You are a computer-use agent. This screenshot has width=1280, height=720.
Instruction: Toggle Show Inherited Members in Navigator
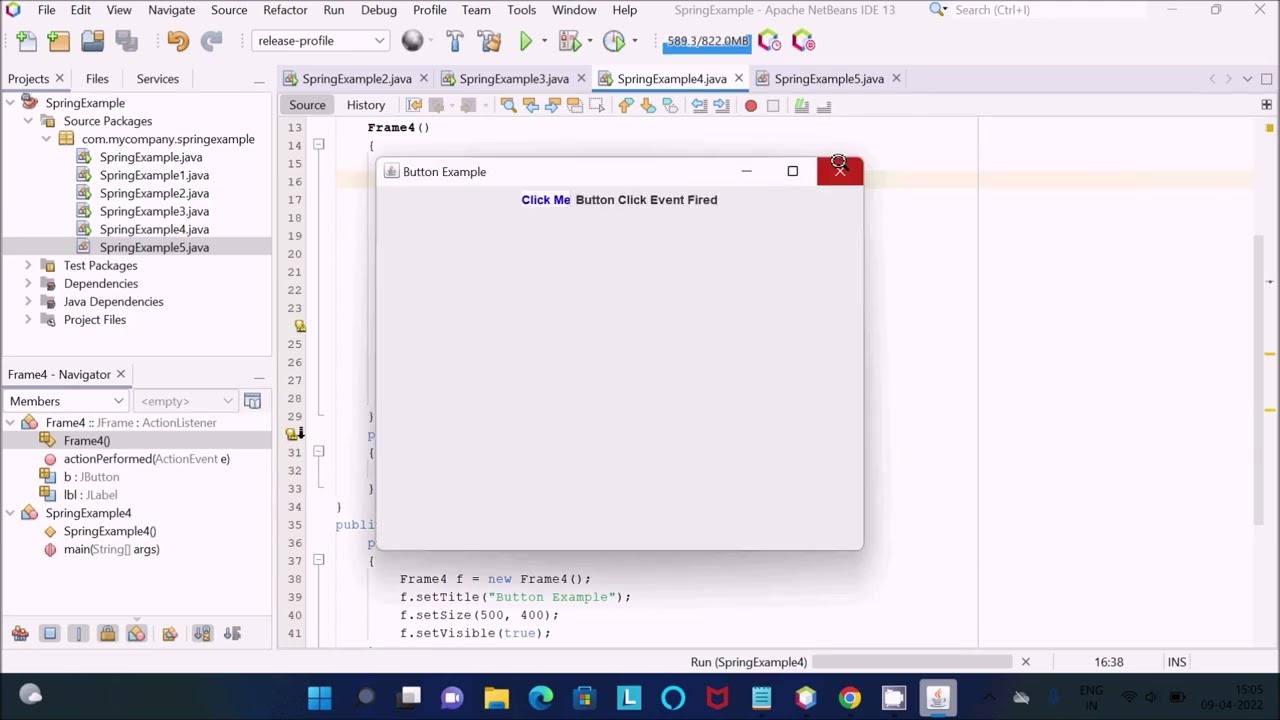19,633
